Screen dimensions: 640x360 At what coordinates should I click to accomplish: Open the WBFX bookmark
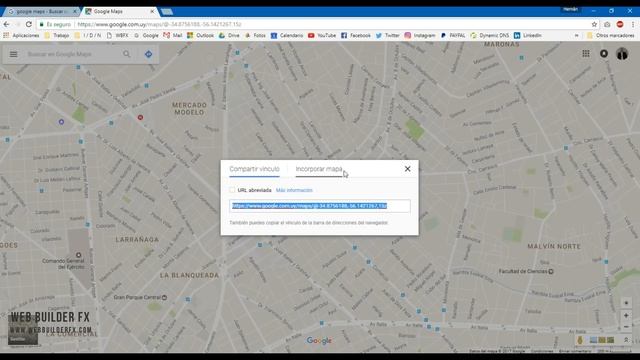pos(118,36)
